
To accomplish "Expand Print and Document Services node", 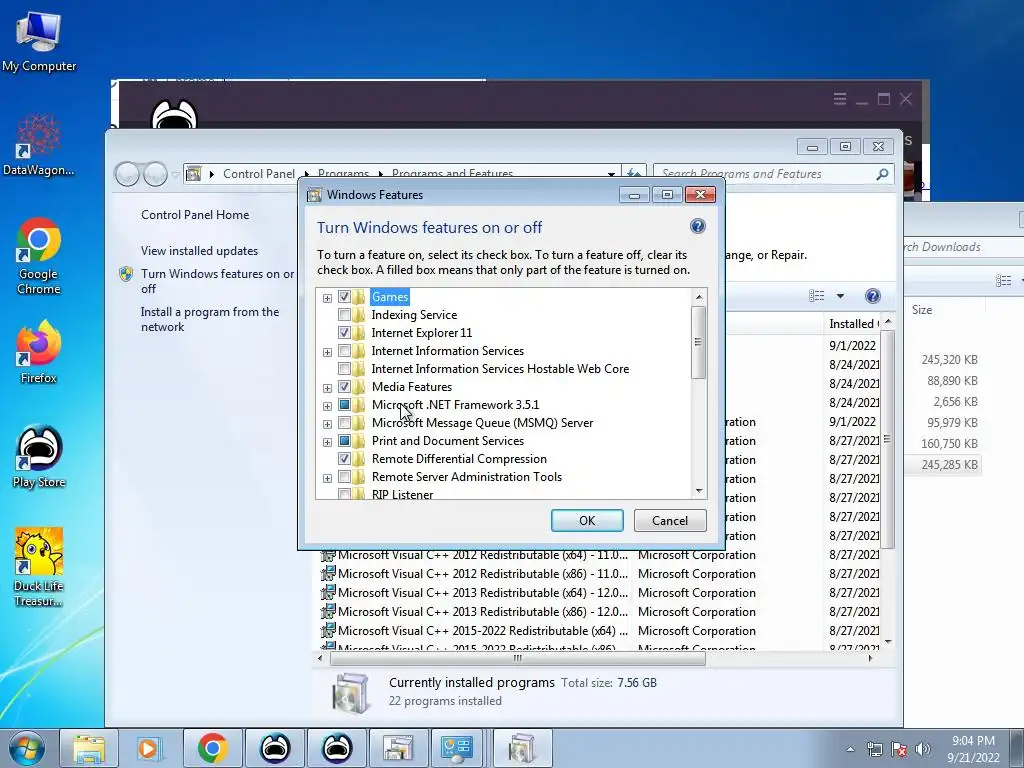I will [x=327, y=442].
